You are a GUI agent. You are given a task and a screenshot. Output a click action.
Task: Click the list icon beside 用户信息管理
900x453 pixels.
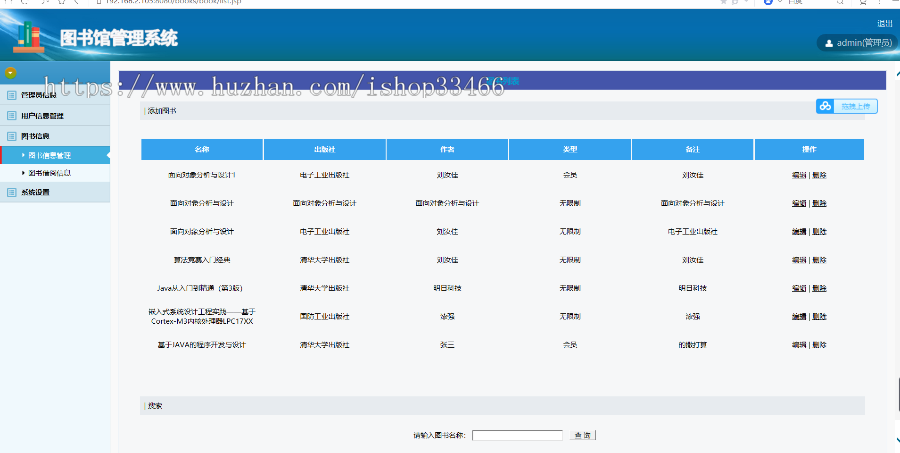[11, 115]
